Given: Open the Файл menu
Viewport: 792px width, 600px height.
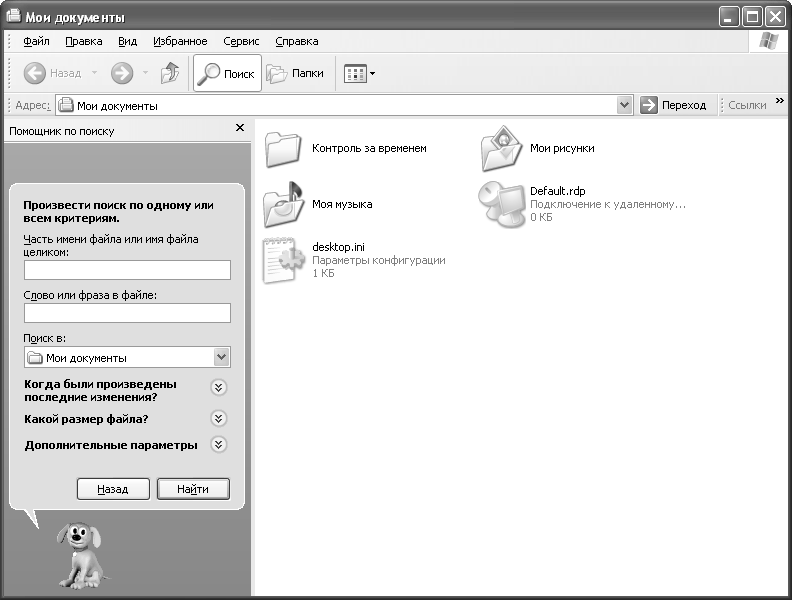Looking at the screenshot, I should (x=36, y=41).
